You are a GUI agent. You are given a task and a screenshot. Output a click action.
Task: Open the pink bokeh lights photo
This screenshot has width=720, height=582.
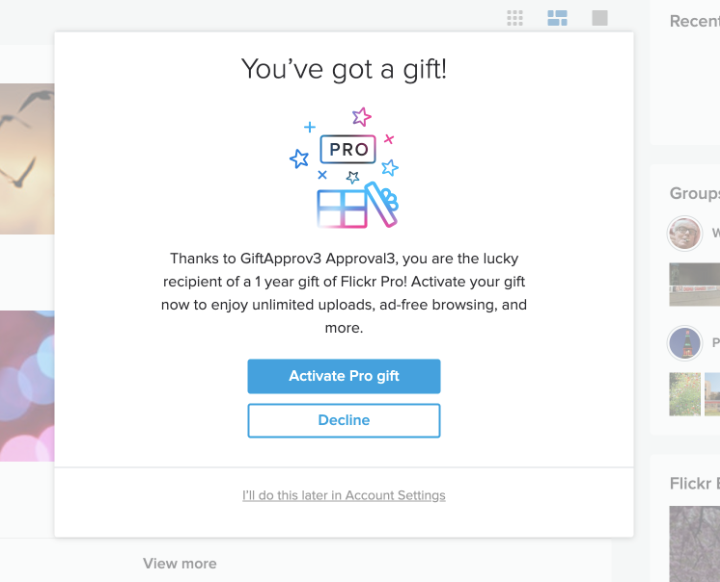pos(27,386)
